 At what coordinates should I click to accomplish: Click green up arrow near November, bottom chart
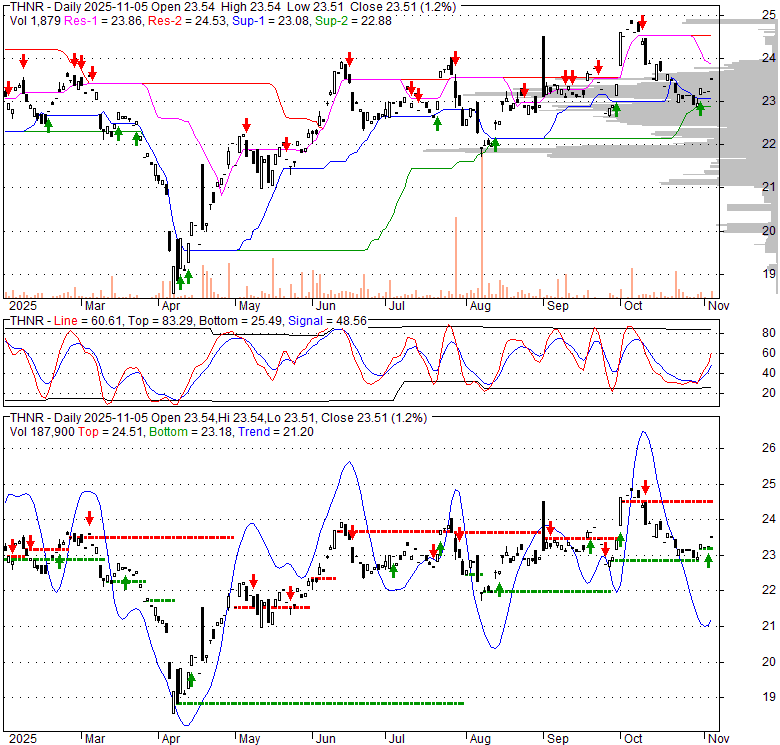[x=708, y=560]
